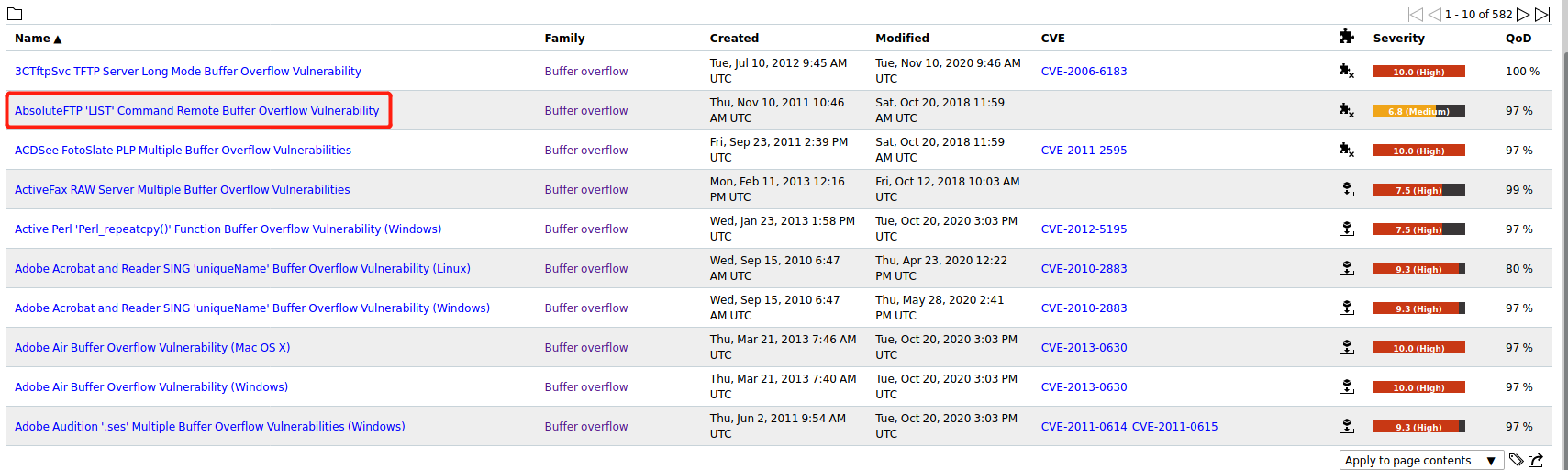Click the folder icon at top left

15,14
